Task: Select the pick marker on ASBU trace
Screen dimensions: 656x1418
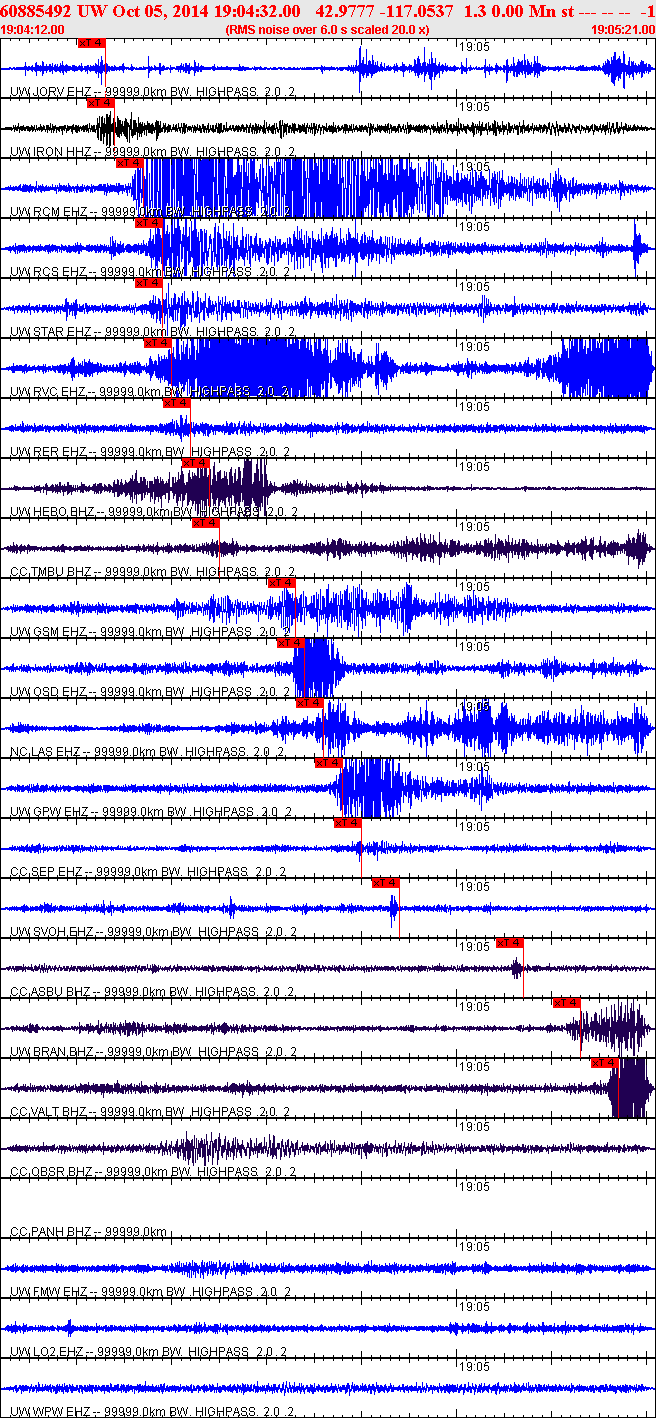Action: pyautogui.click(x=510, y=943)
